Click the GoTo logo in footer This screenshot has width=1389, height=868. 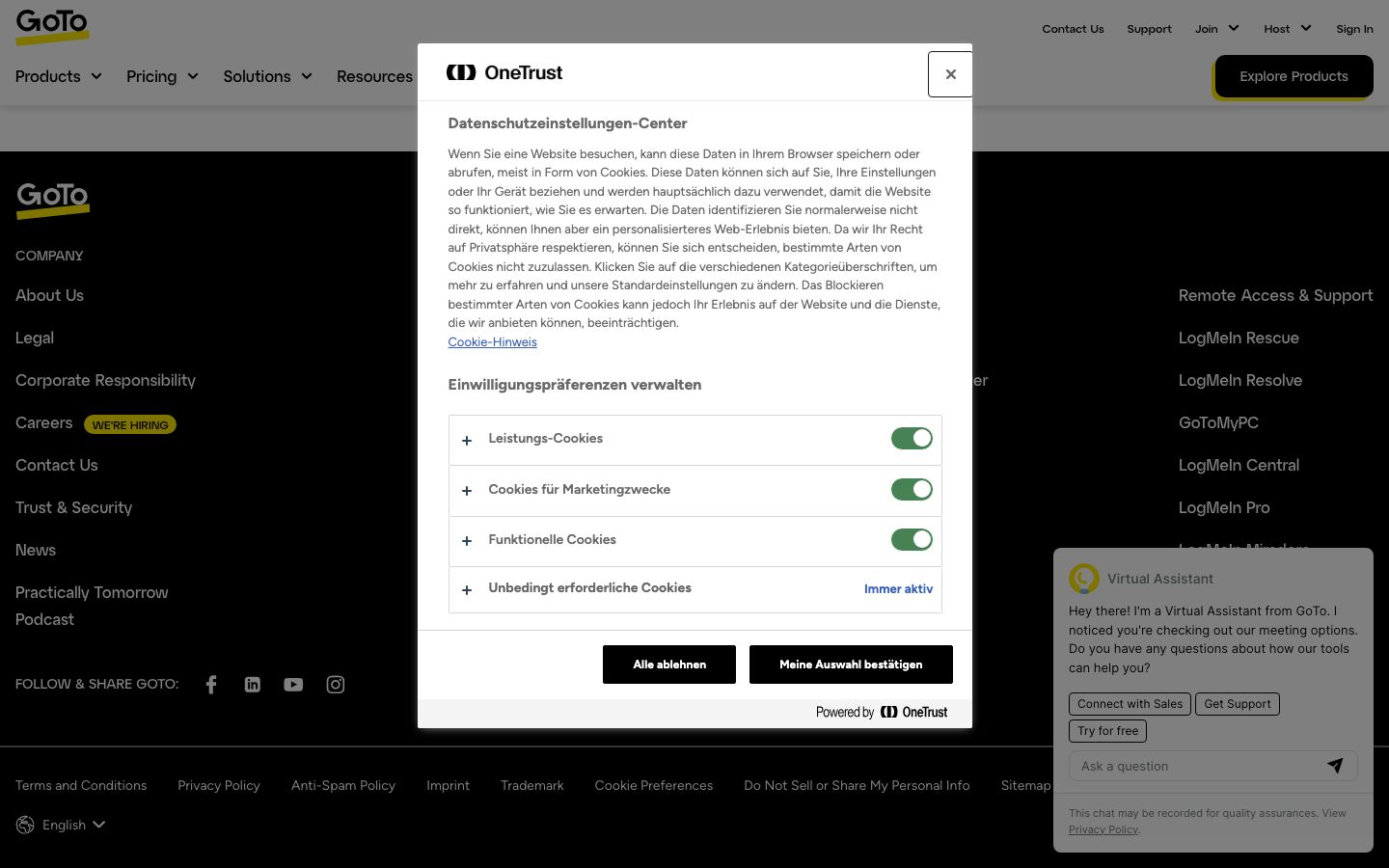click(52, 201)
